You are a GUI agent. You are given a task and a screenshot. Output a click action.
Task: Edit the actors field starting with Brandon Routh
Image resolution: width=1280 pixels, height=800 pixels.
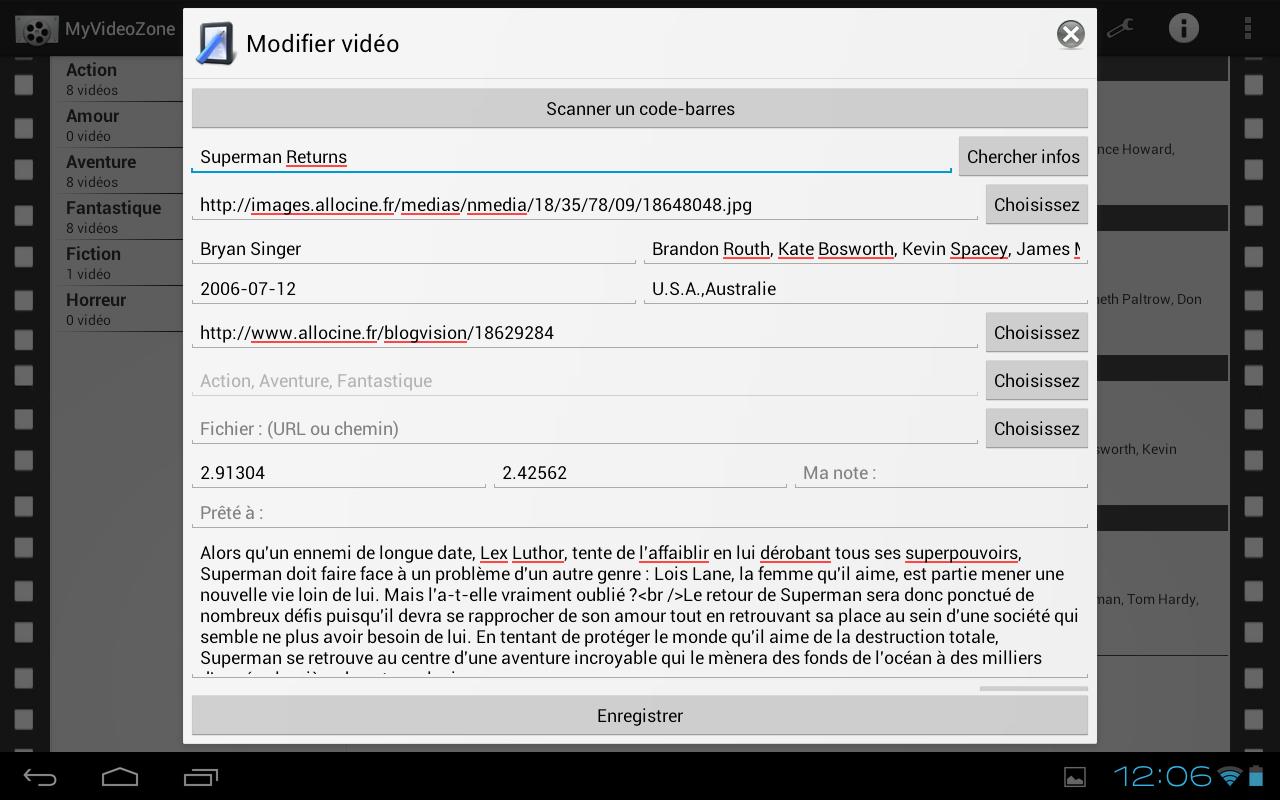tap(866, 248)
